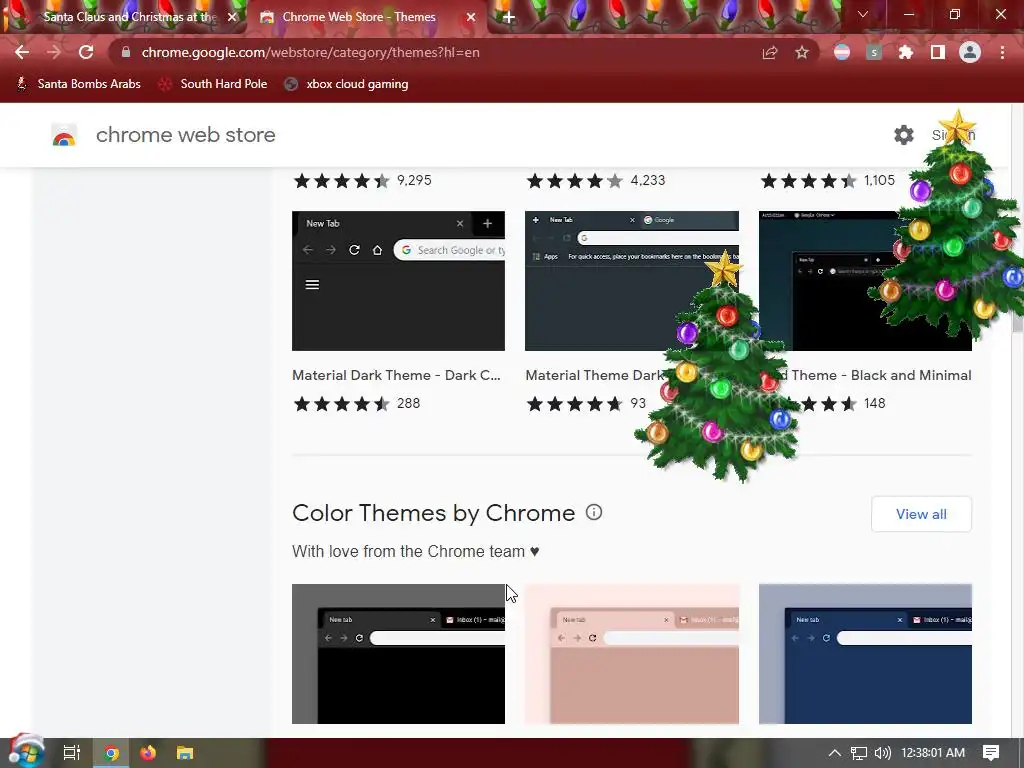The image size is (1024, 768).
Task: Click the address bar URL
Action: tap(310, 52)
